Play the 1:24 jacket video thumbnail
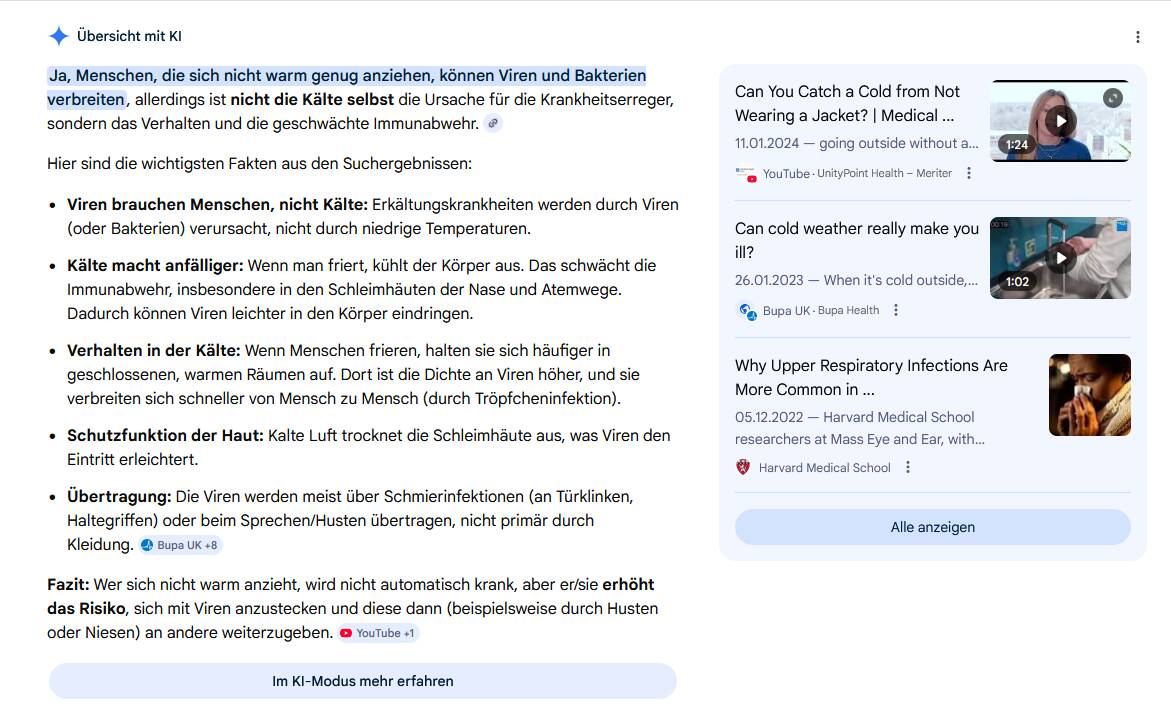Image resolution: width=1171 pixels, height=707 pixels. coord(1060,121)
